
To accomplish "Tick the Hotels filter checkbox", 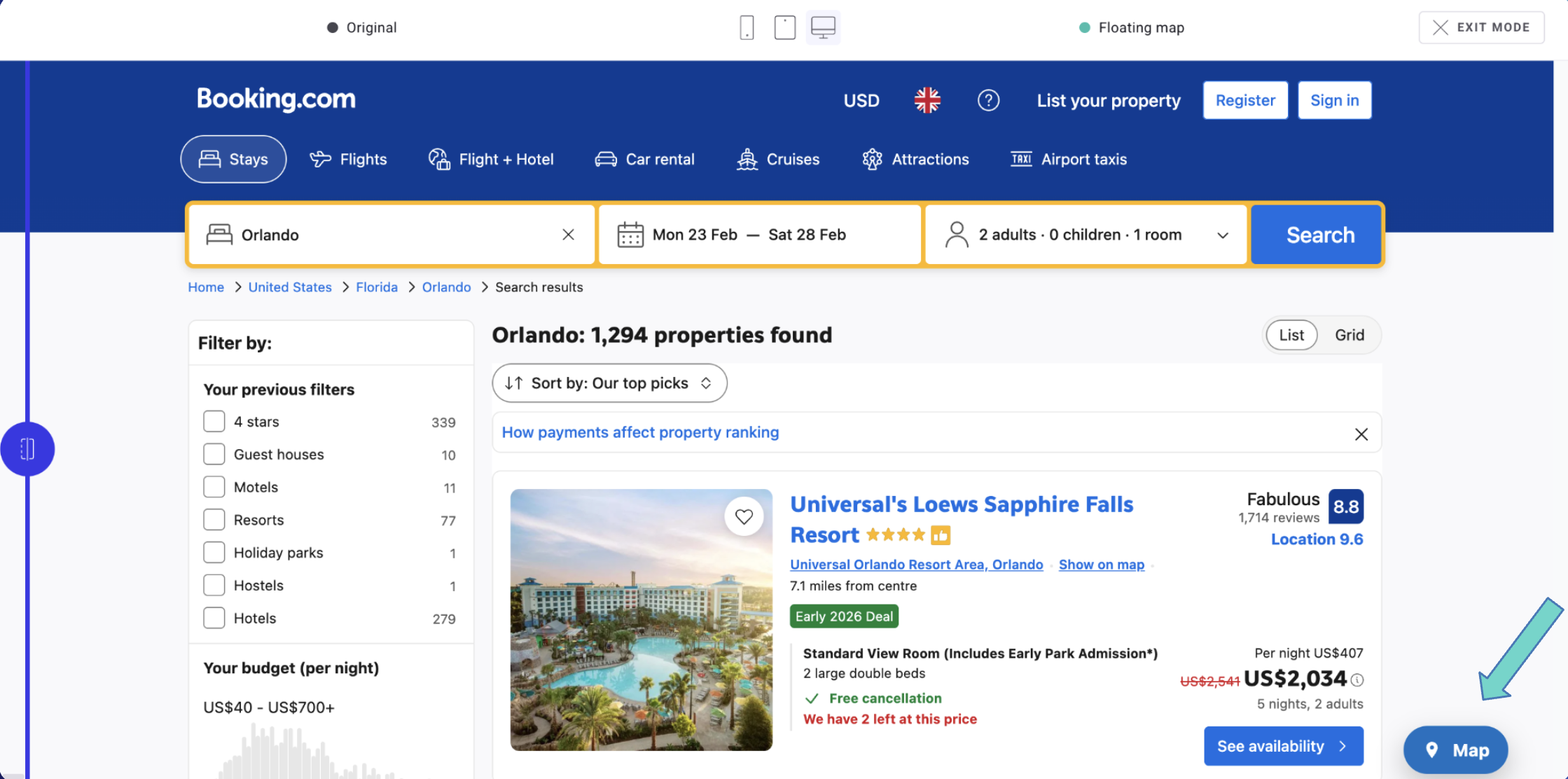I will pos(214,618).
